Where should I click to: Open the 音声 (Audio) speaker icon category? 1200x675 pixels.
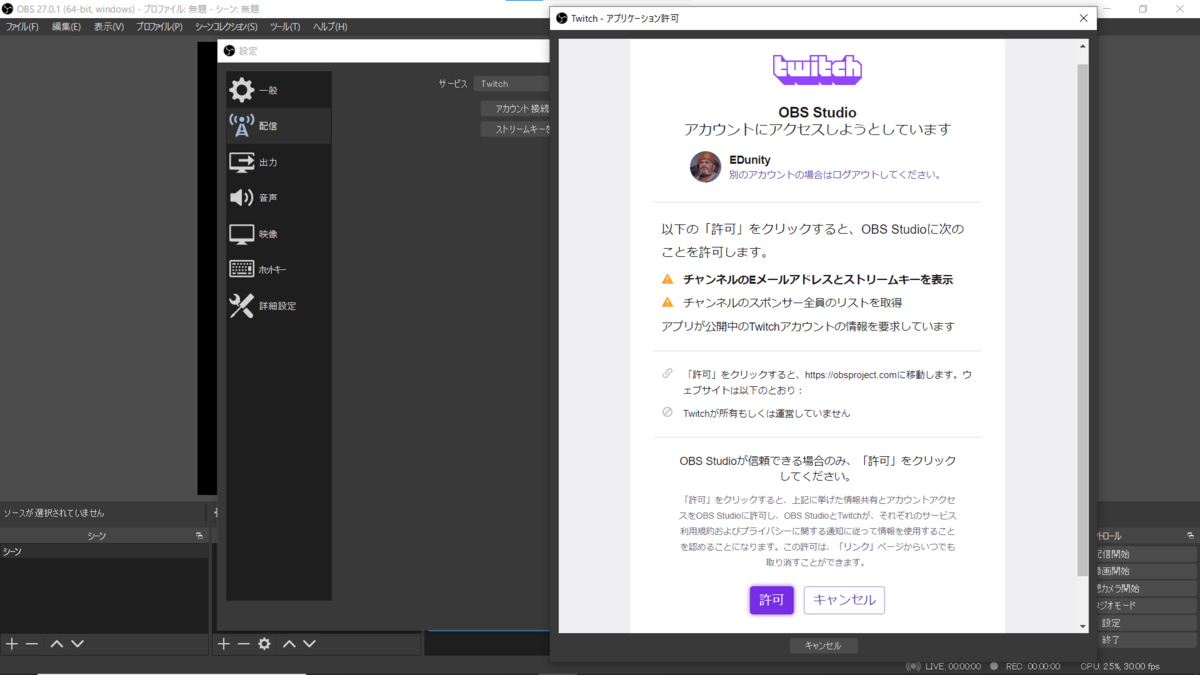point(278,198)
